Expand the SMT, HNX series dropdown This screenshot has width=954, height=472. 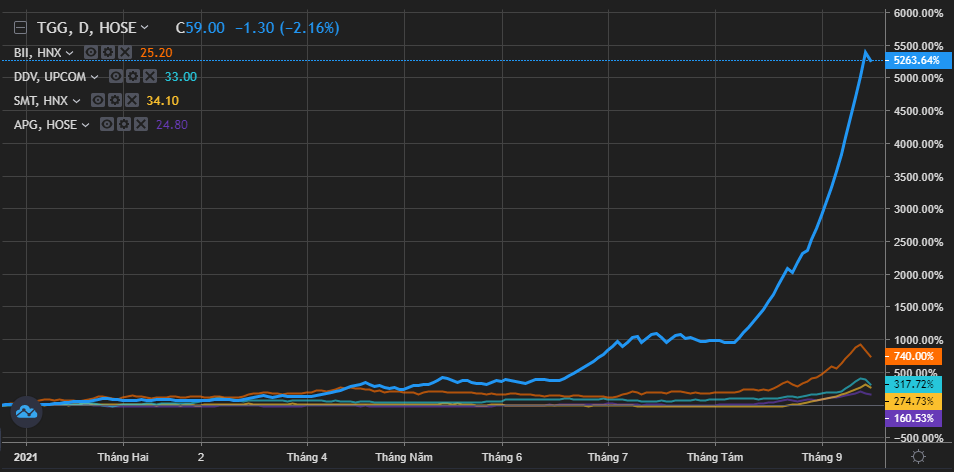(x=76, y=100)
